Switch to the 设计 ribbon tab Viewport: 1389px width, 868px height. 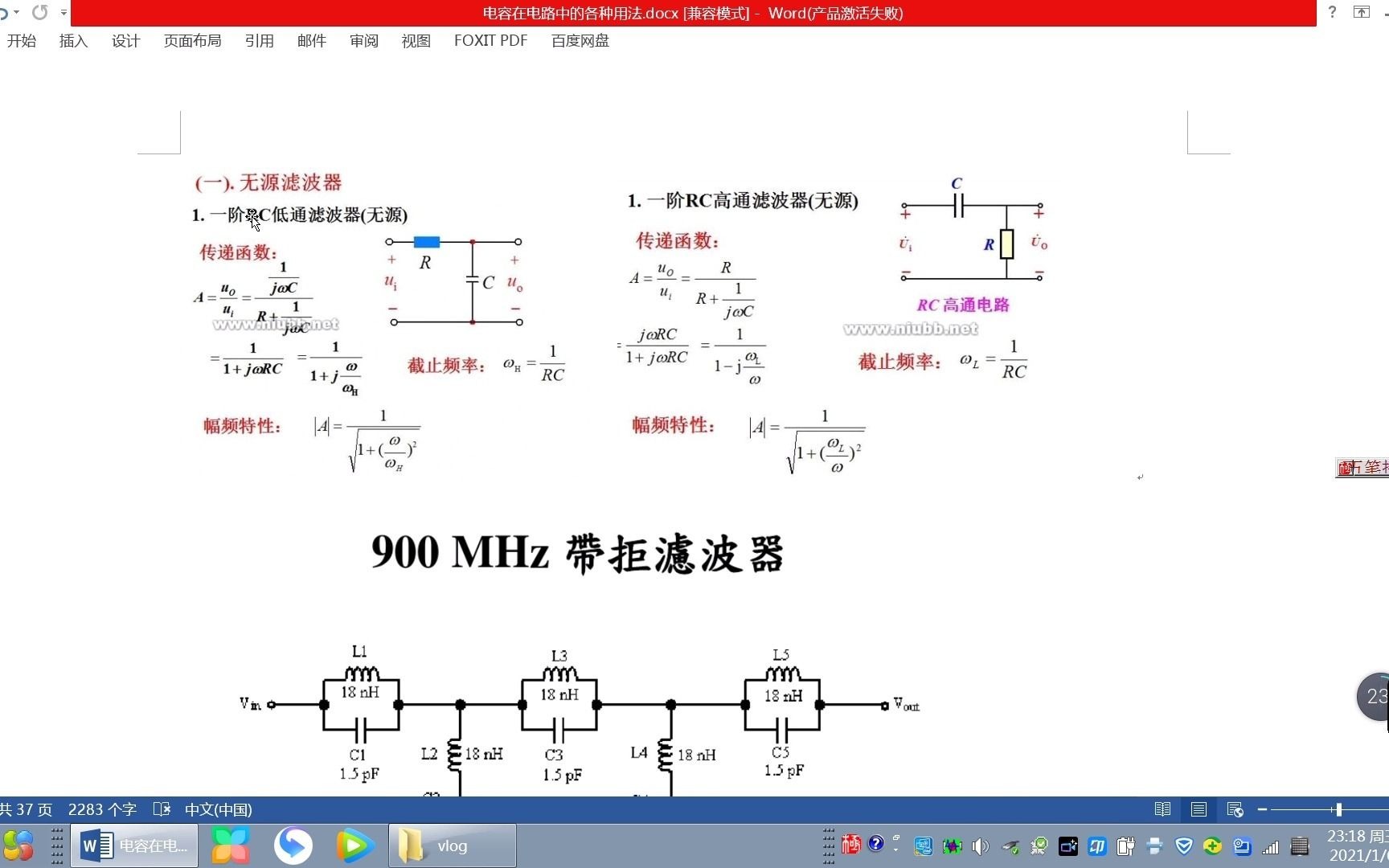[x=125, y=41]
